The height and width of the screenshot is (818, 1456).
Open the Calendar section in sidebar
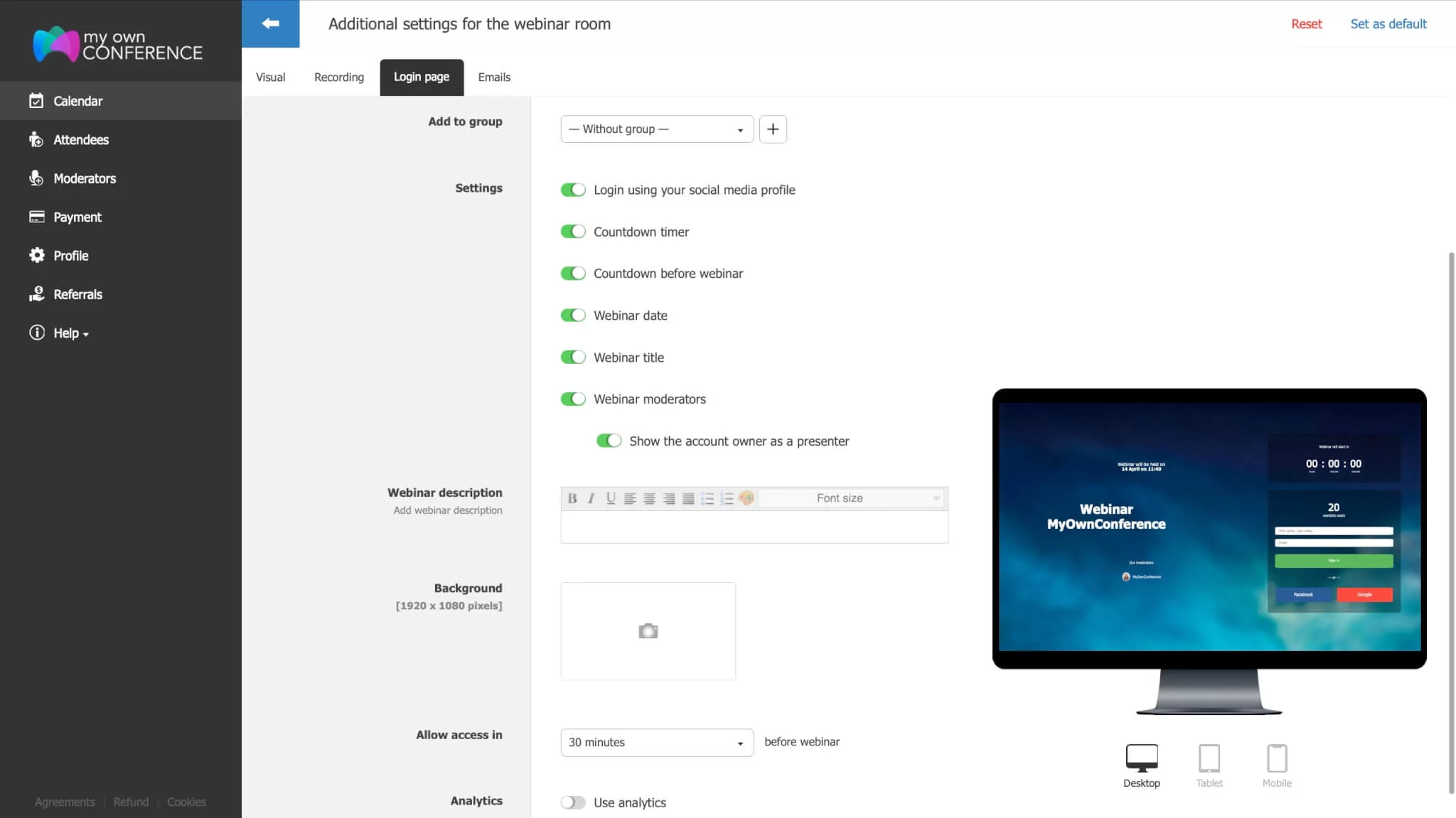pyautogui.click(x=78, y=100)
